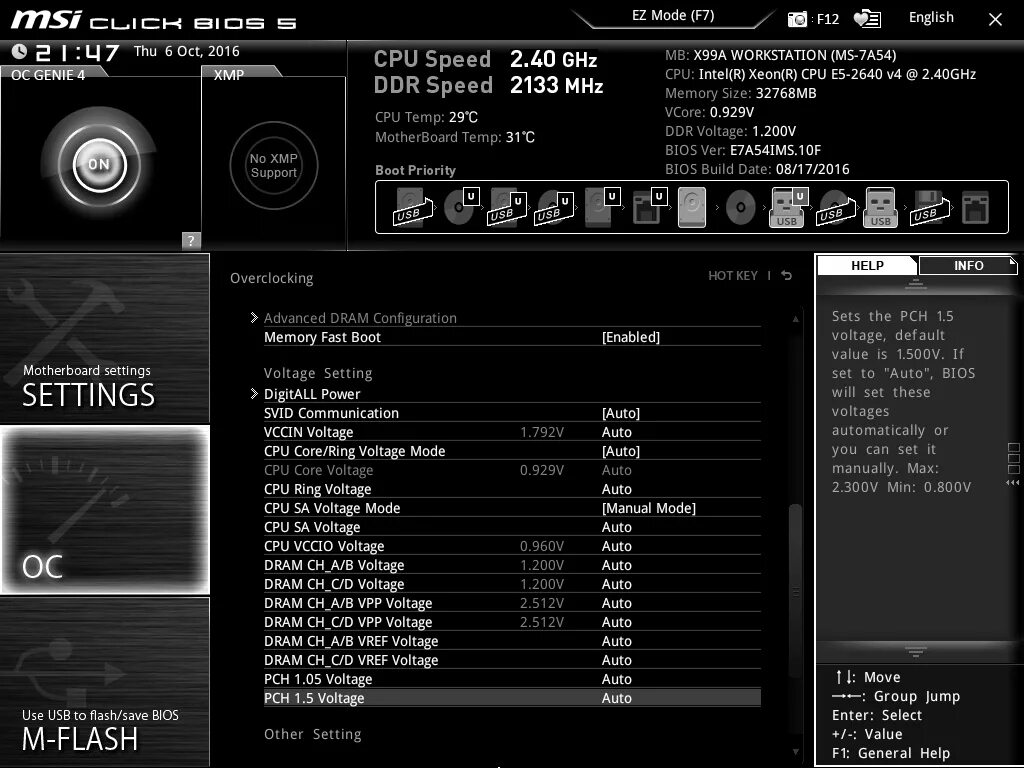Image resolution: width=1024 pixels, height=768 pixels.
Task: Select the non-UEFI USB key boot device
Action: click(880, 208)
